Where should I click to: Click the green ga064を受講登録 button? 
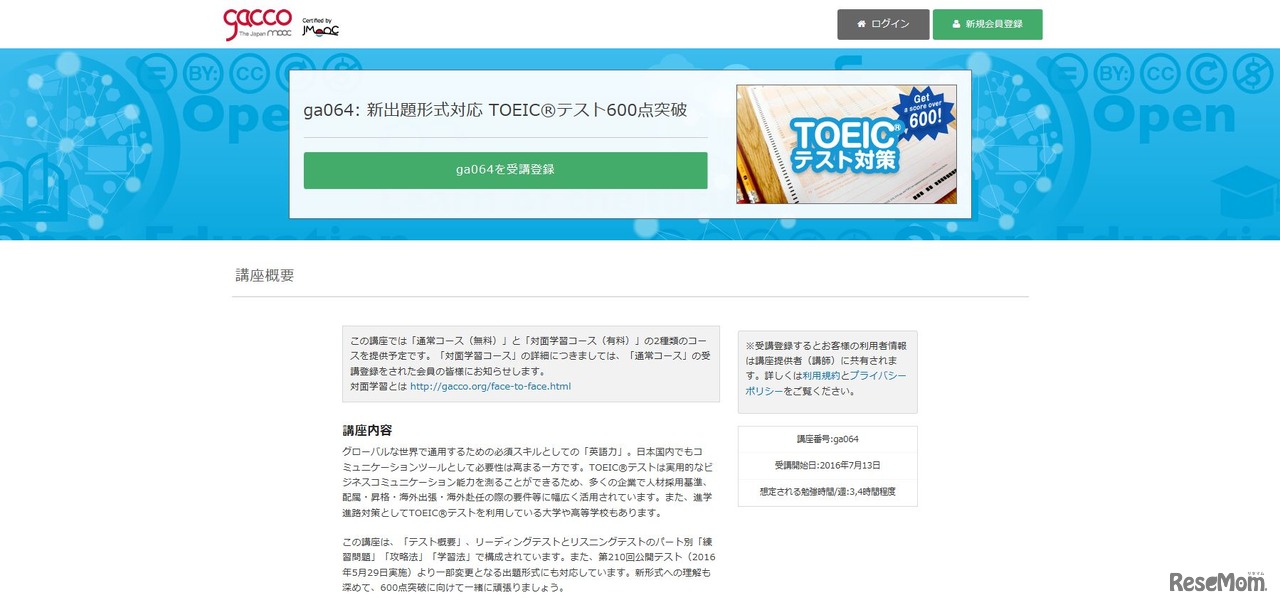pyautogui.click(x=505, y=170)
